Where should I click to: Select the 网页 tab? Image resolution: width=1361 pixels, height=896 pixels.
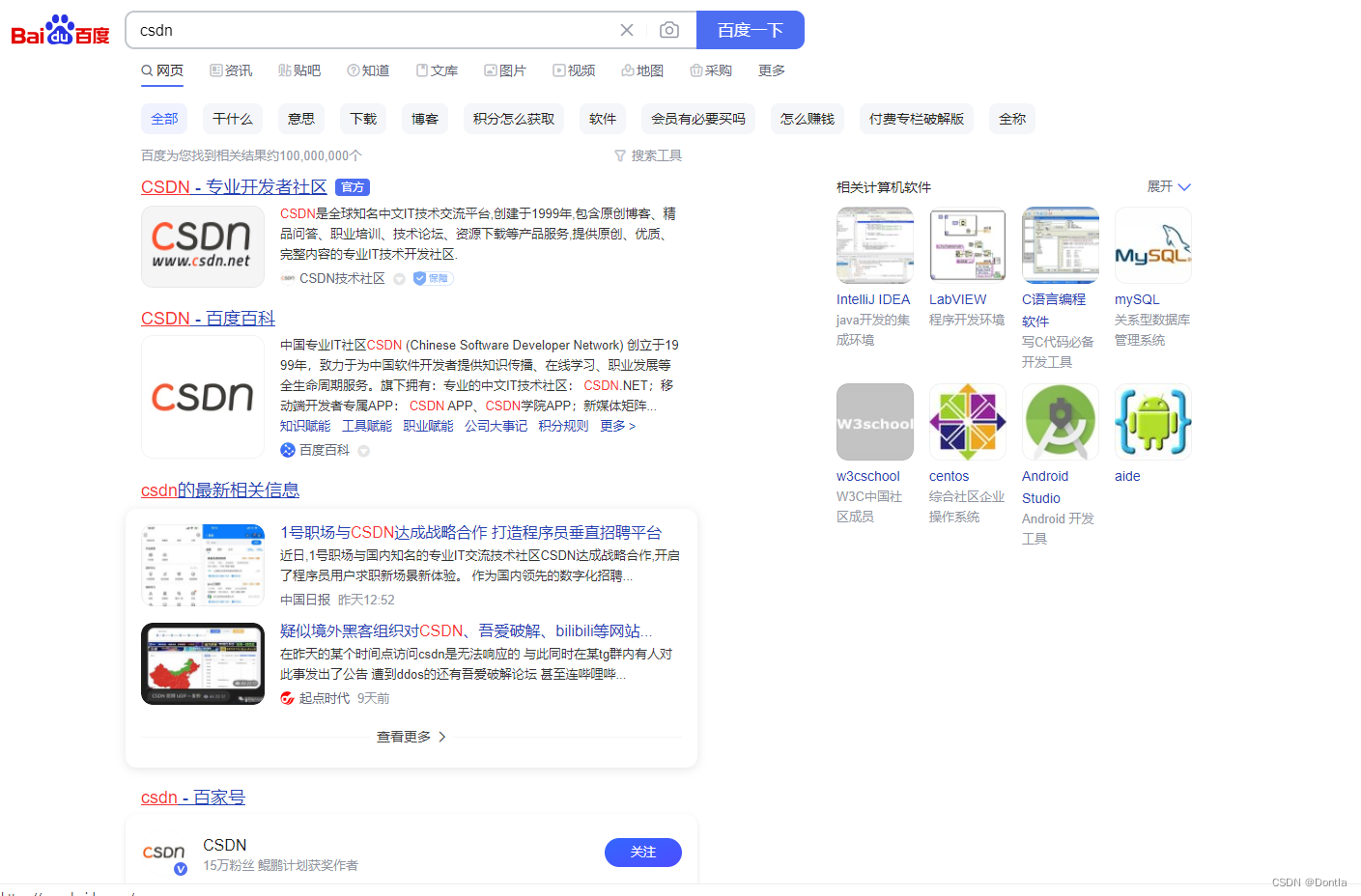coord(162,70)
